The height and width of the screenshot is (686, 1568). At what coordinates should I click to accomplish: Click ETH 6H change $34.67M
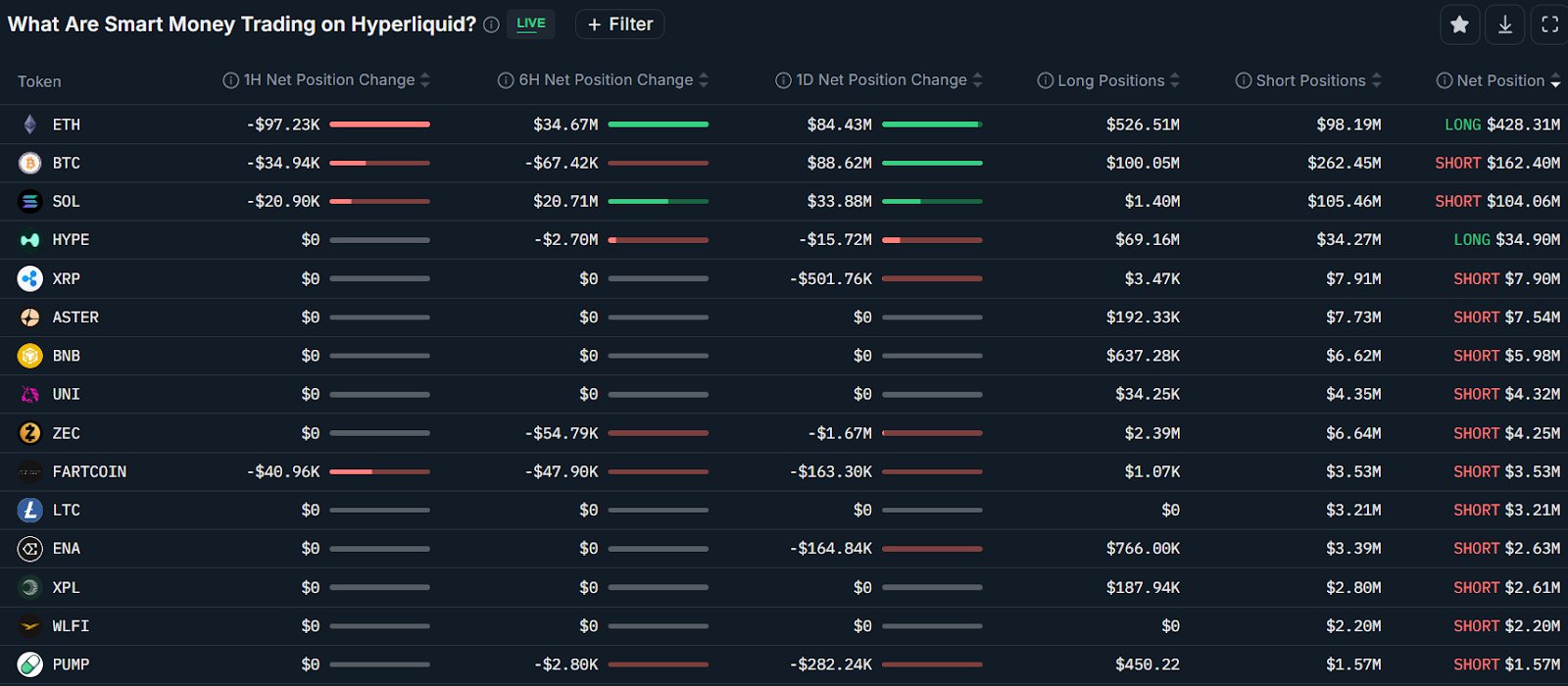coord(565,124)
